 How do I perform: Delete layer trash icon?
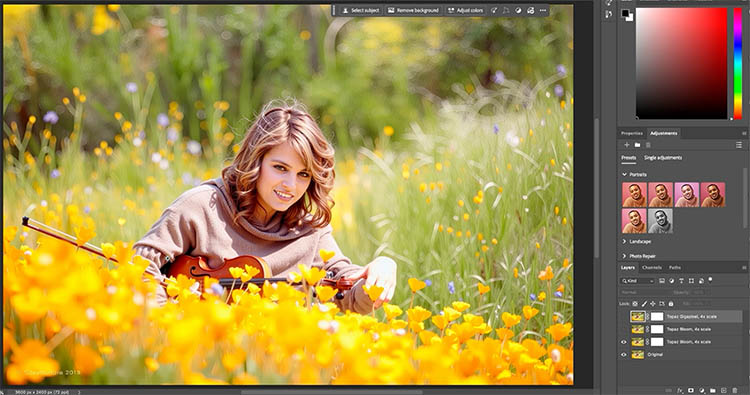coord(735,391)
